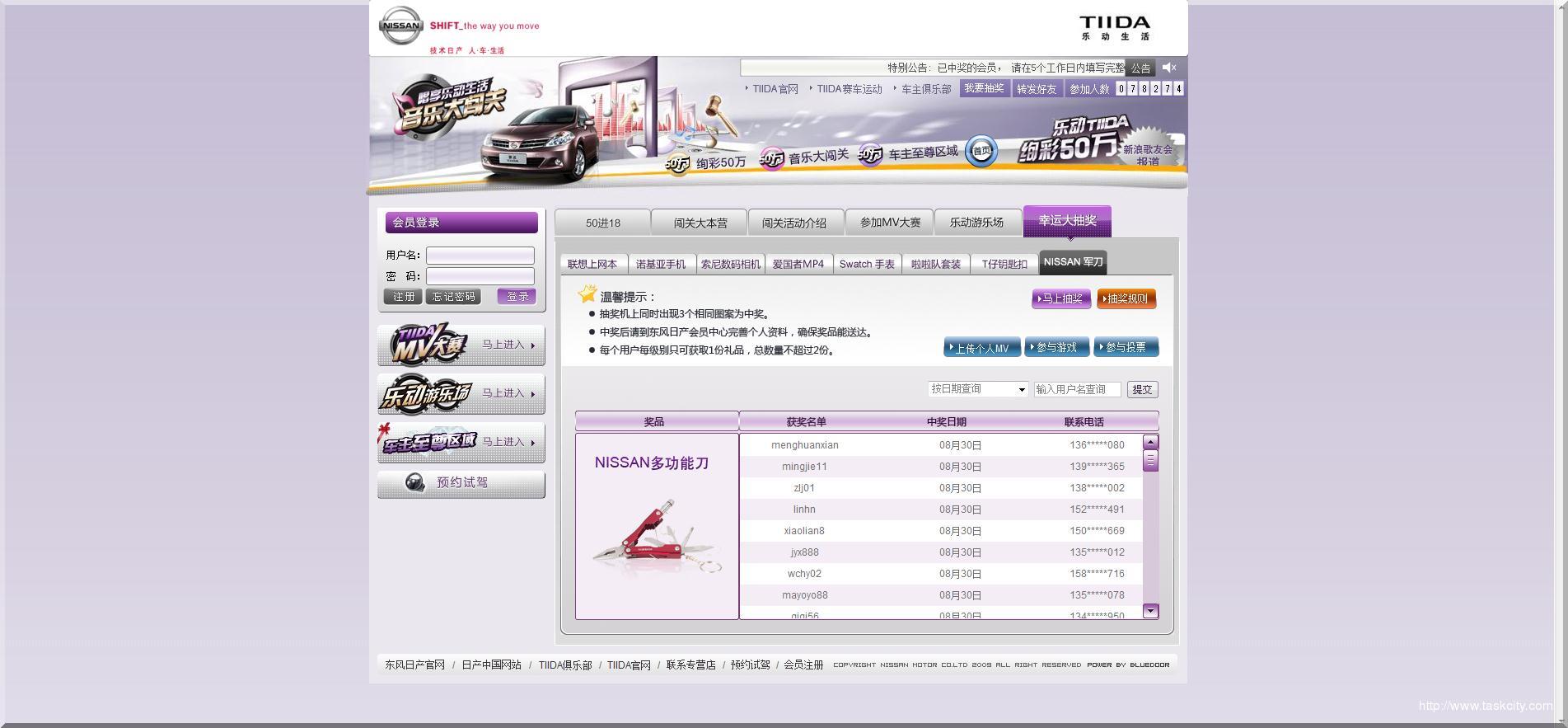
Task: Click the Nissan logo in the header
Action: [400, 26]
